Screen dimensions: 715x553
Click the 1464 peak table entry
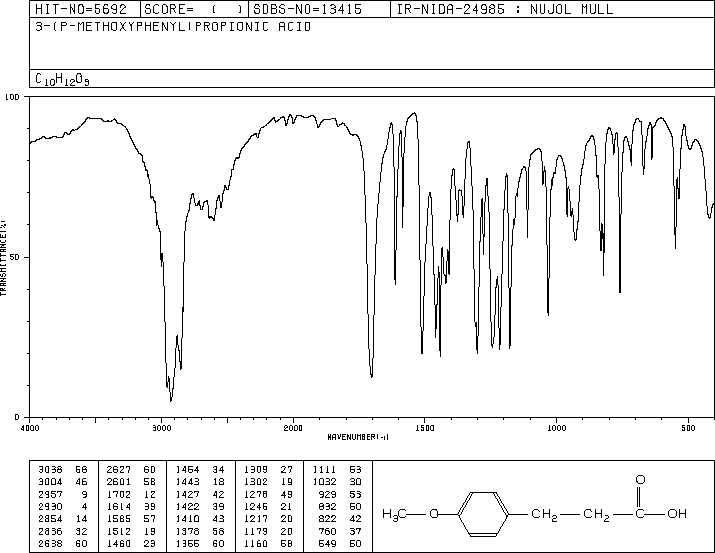[x=200, y=470]
